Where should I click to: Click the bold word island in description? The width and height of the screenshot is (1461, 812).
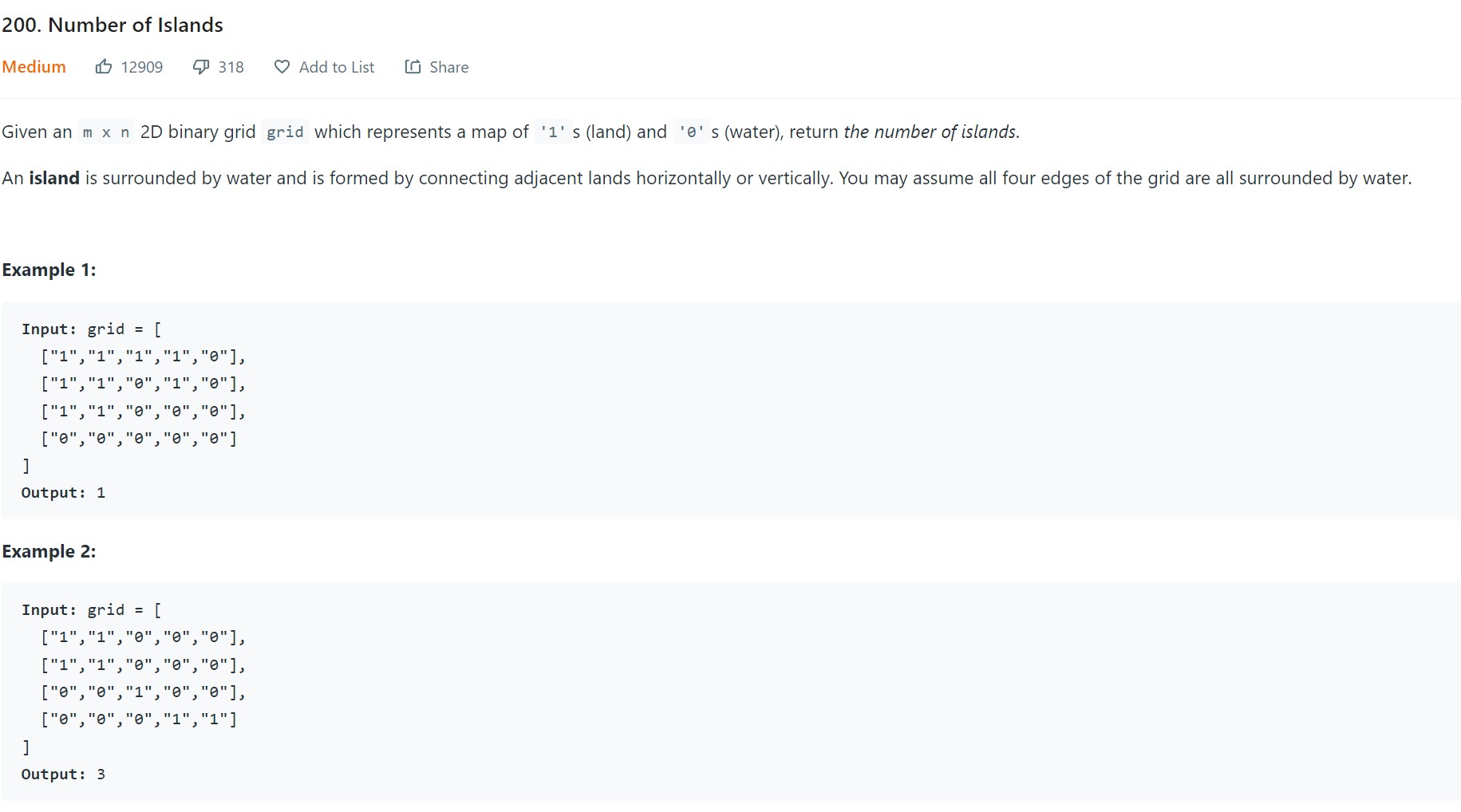(x=54, y=178)
